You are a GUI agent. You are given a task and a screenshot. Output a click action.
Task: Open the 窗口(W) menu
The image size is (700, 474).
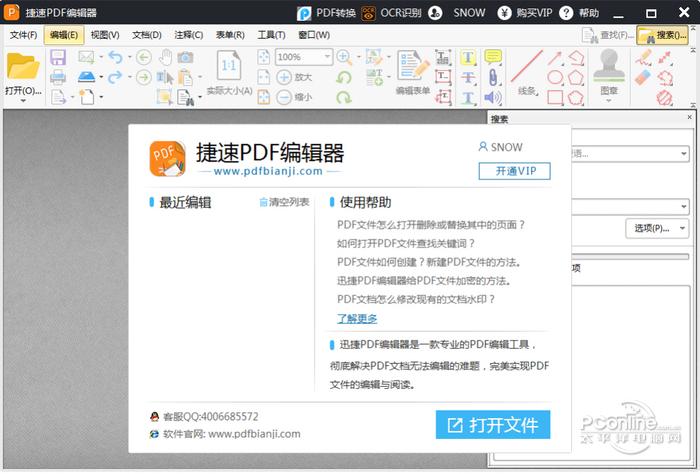(314, 35)
